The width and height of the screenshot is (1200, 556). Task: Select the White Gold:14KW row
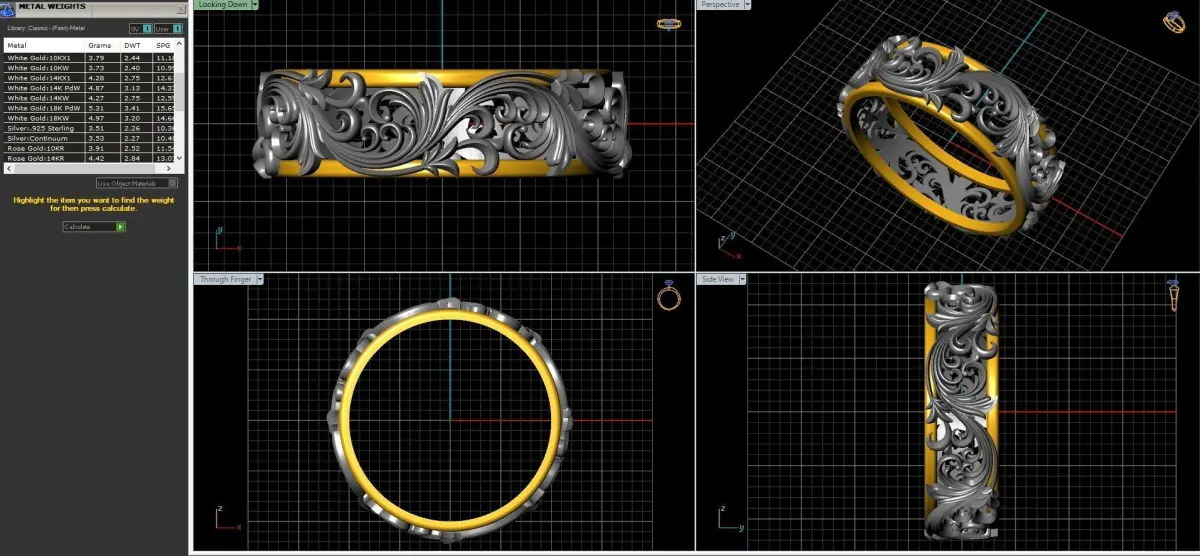pos(90,98)
